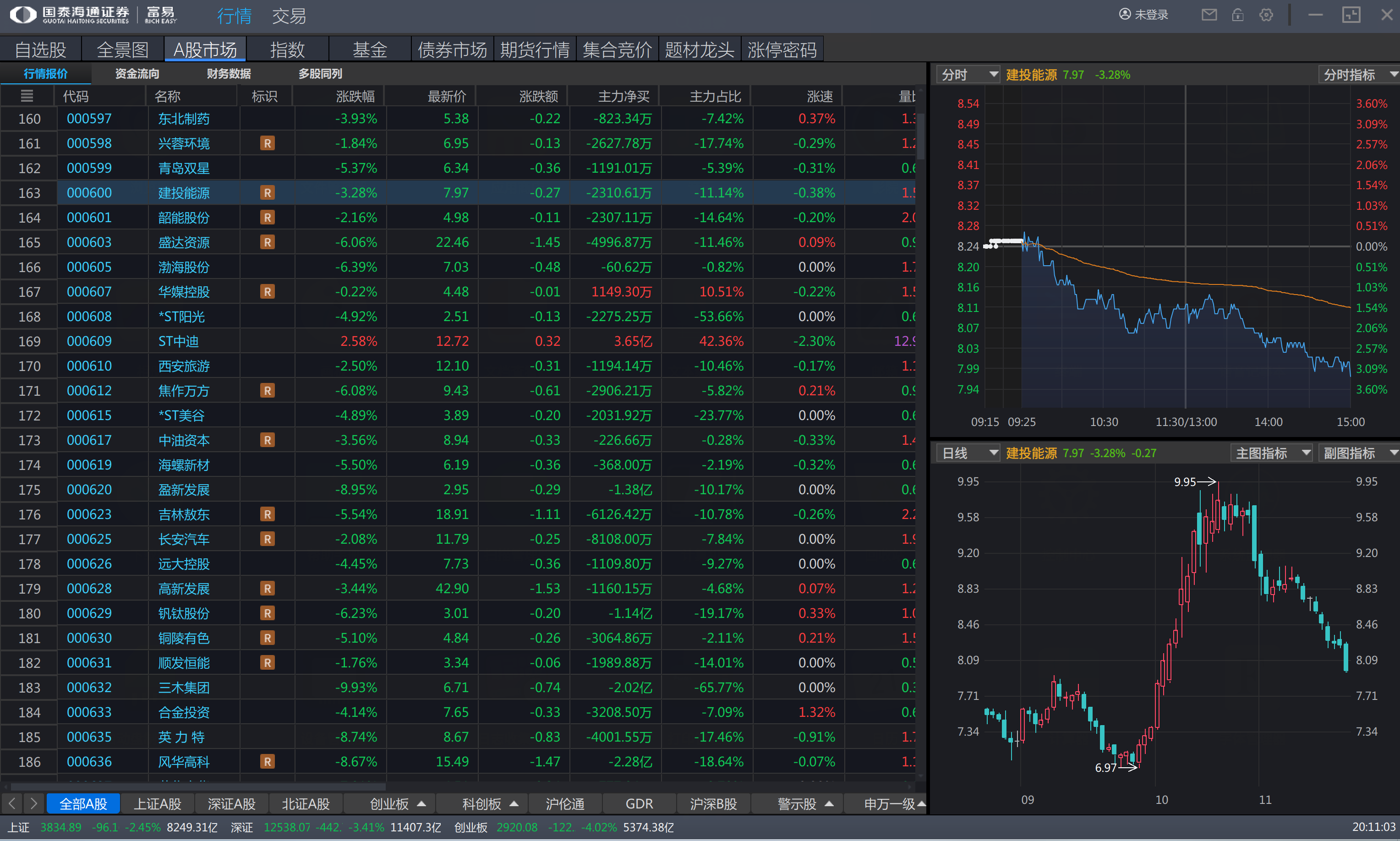Open the column list menu icon

[x=27, y=96]
